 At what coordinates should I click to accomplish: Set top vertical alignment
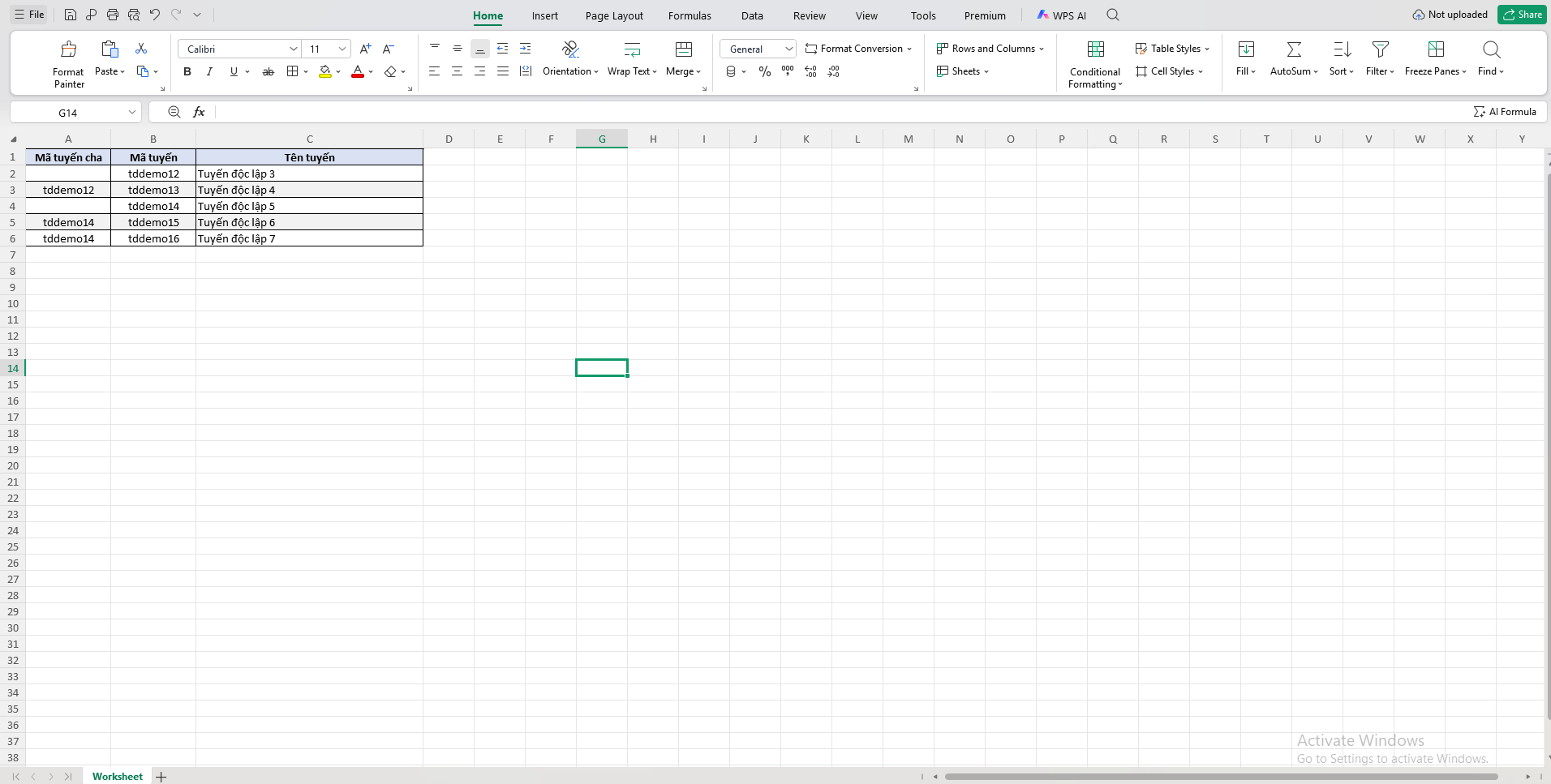435,49
